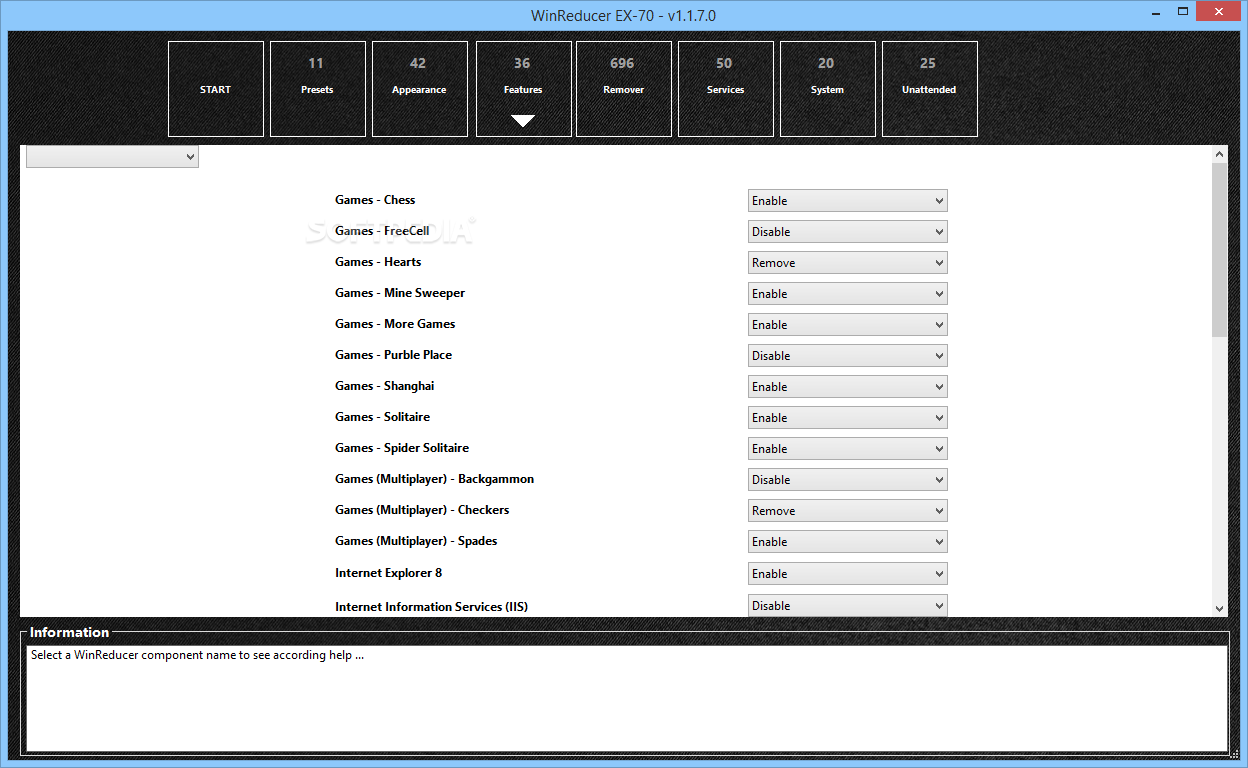1248x768 pixels.
Task: Open the Internet Information Services (IIS) dropdown
Action: click(848, 606)
